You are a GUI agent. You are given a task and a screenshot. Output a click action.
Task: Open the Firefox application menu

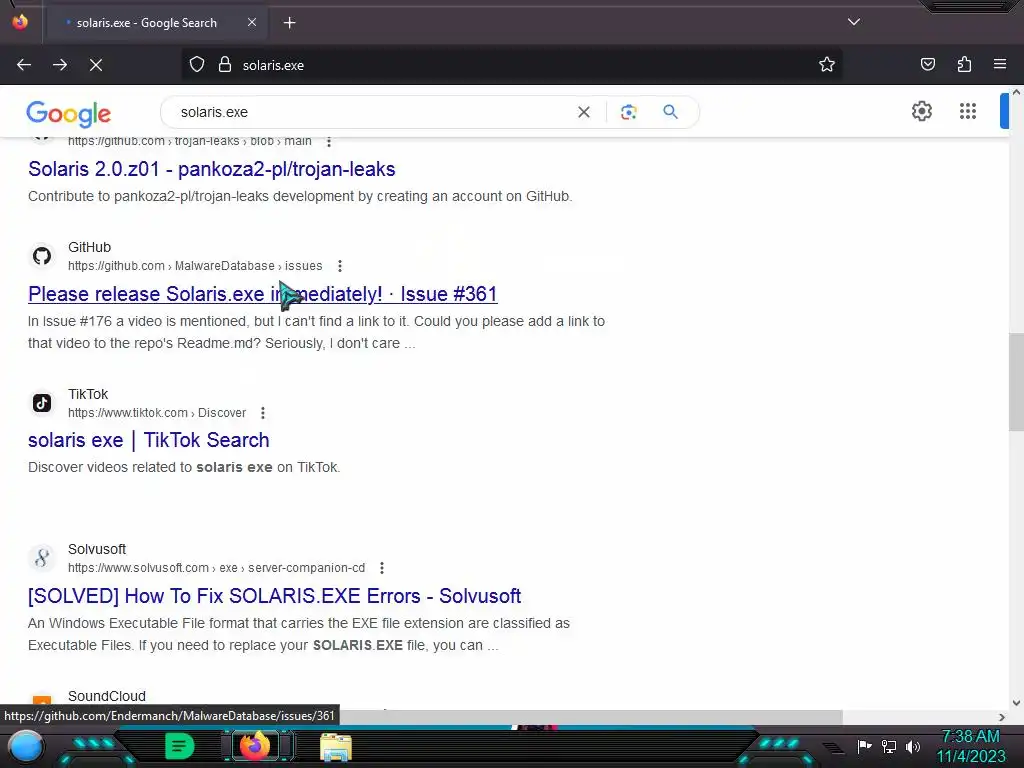(x=1000, y=64)
